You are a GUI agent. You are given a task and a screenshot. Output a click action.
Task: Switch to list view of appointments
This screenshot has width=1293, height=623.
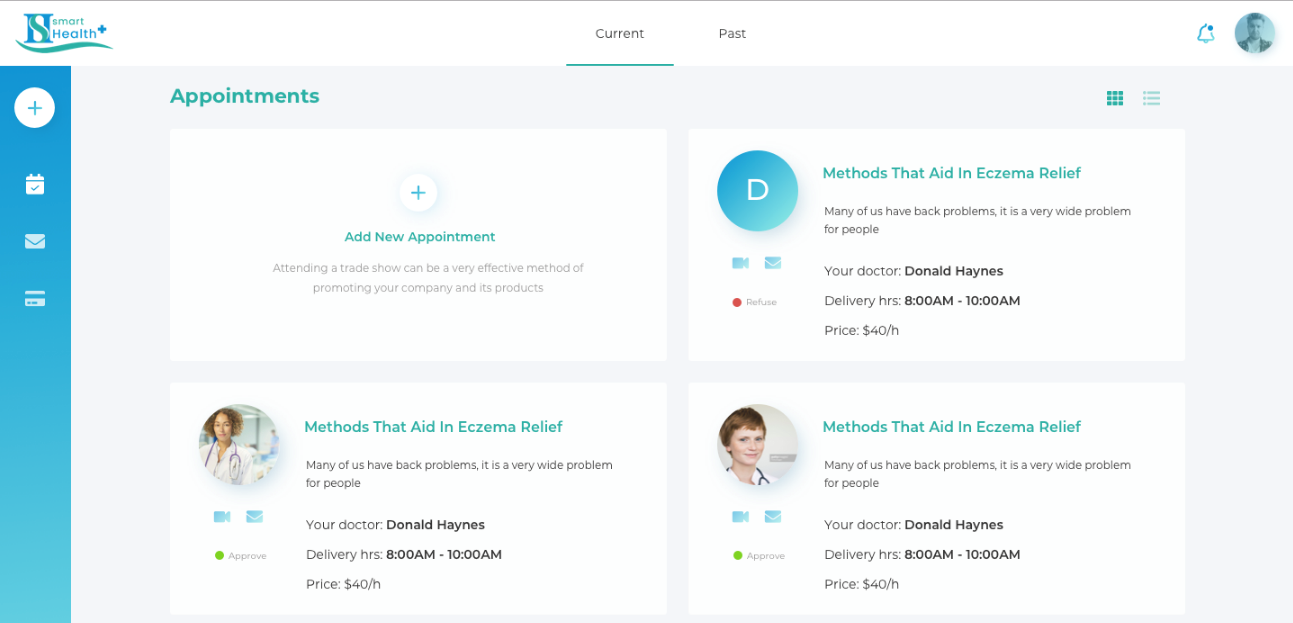click(1151, 98)
